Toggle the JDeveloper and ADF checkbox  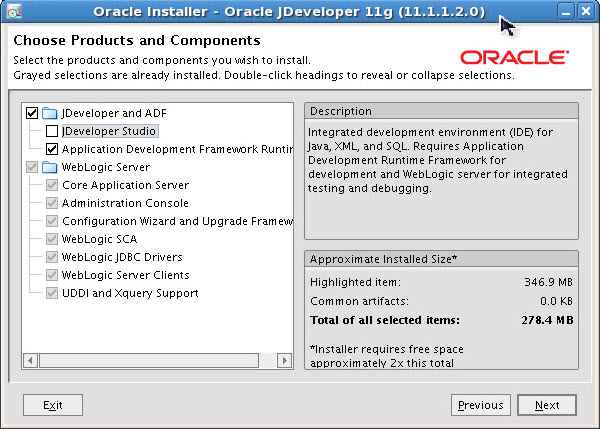tap(32, 113)
